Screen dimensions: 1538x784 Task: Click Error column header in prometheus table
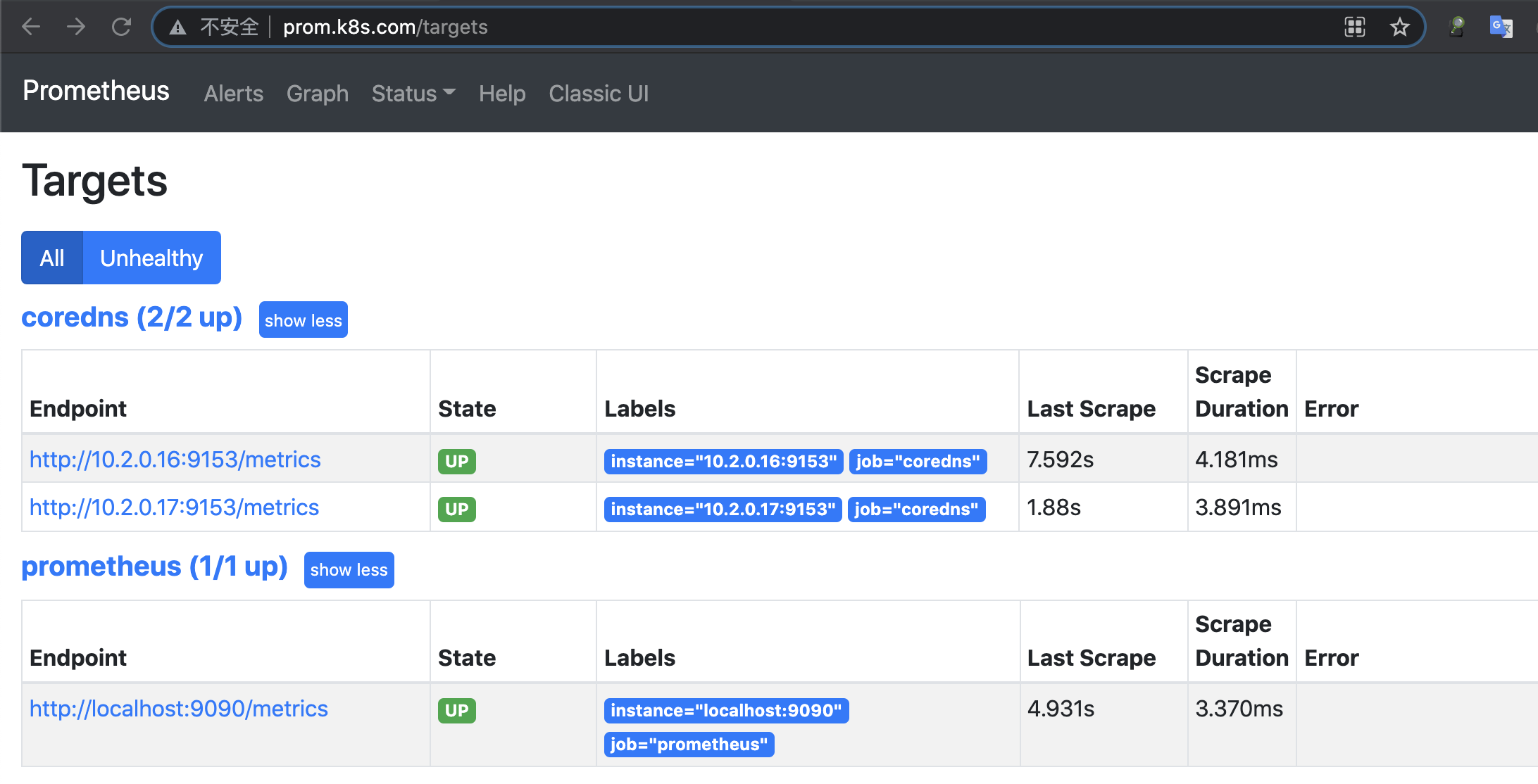pos(1331,657)
